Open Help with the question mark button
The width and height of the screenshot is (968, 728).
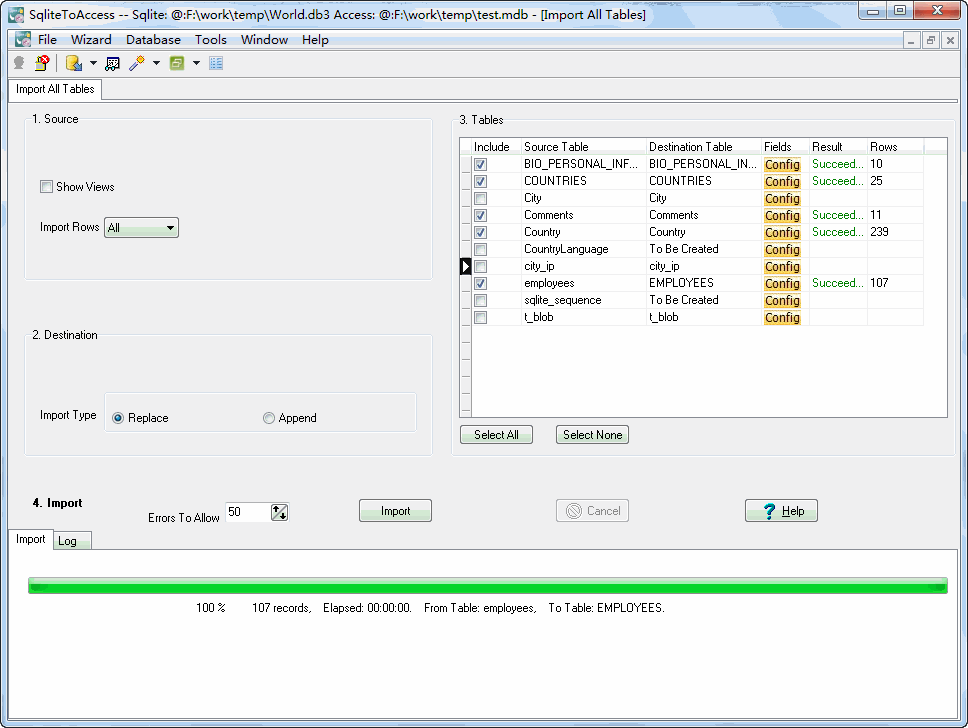tap(782, 511)
